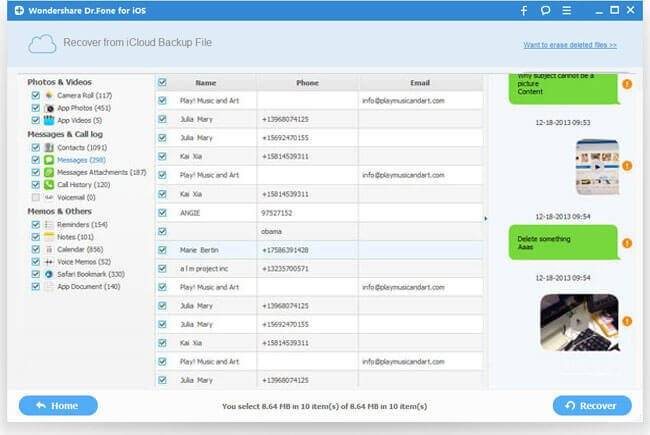The height and width of the screenshot is (435, 650).
Task: Go back with the Home button
Action: pos(58,406)
